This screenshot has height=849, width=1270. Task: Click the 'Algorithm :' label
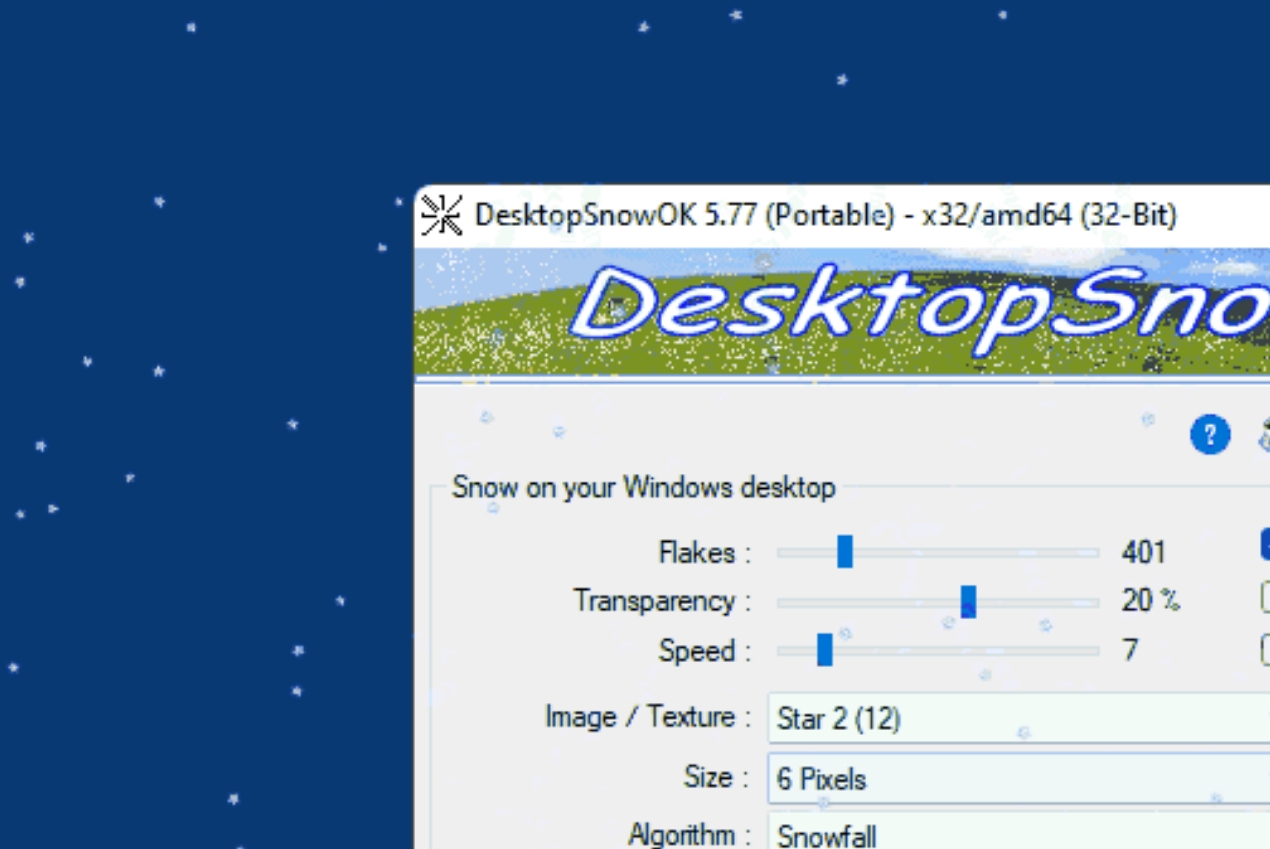coord(689,835)
